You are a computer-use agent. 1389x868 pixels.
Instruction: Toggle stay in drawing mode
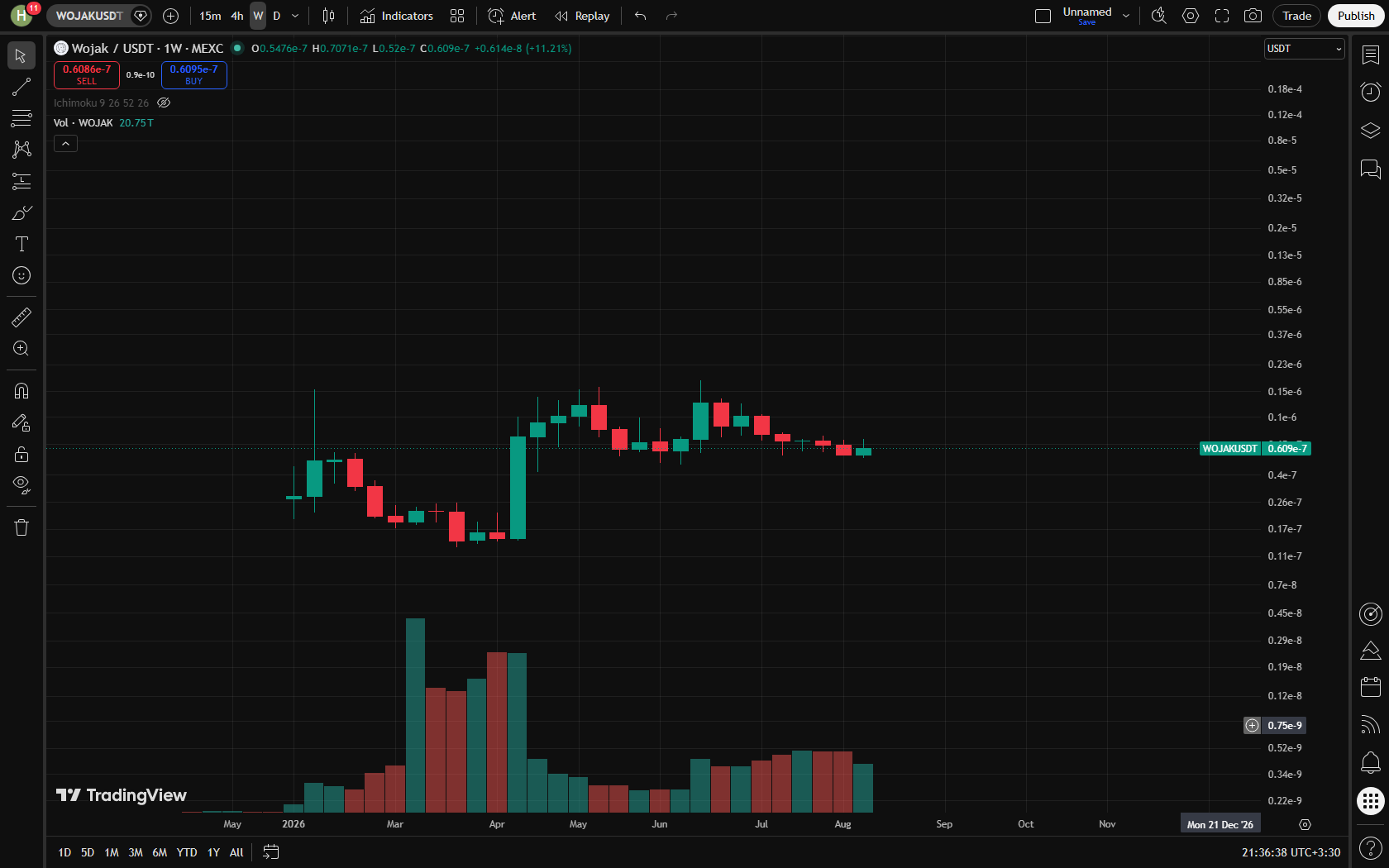pos(21,422)
